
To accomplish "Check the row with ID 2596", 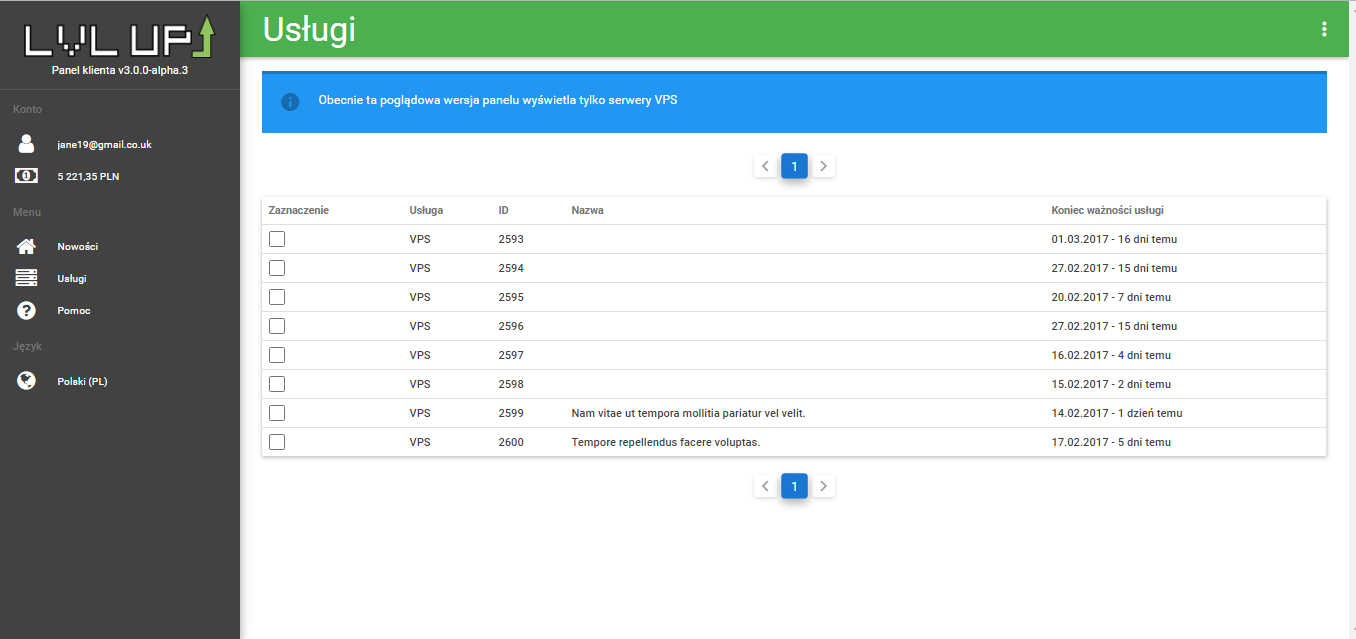I will 277,326.
